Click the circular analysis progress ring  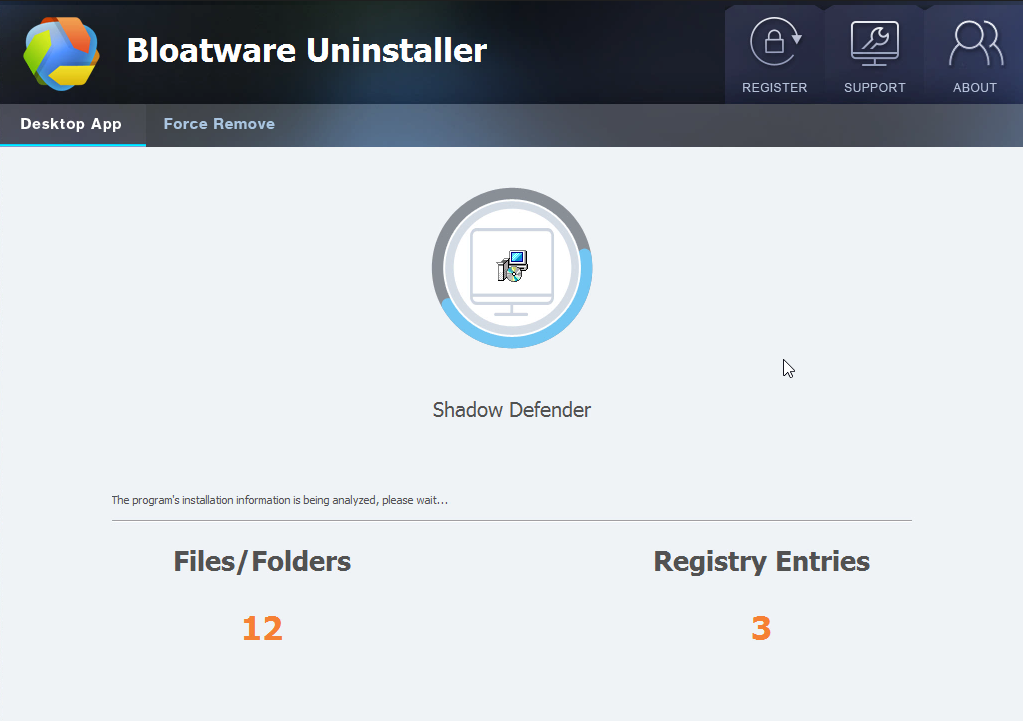[512, 268]
